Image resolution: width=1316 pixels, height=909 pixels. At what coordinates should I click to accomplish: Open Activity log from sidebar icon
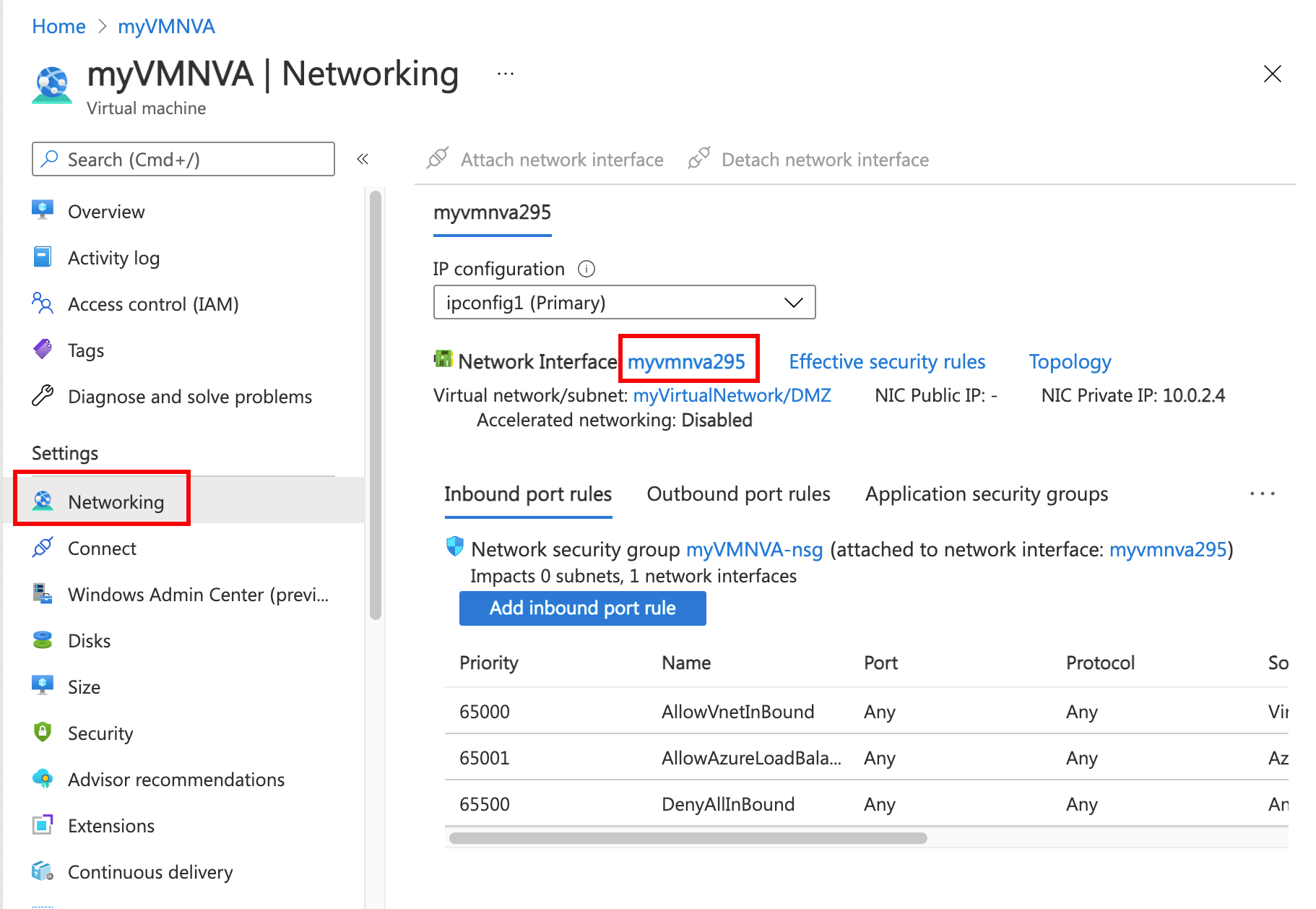tap(43, 257)
